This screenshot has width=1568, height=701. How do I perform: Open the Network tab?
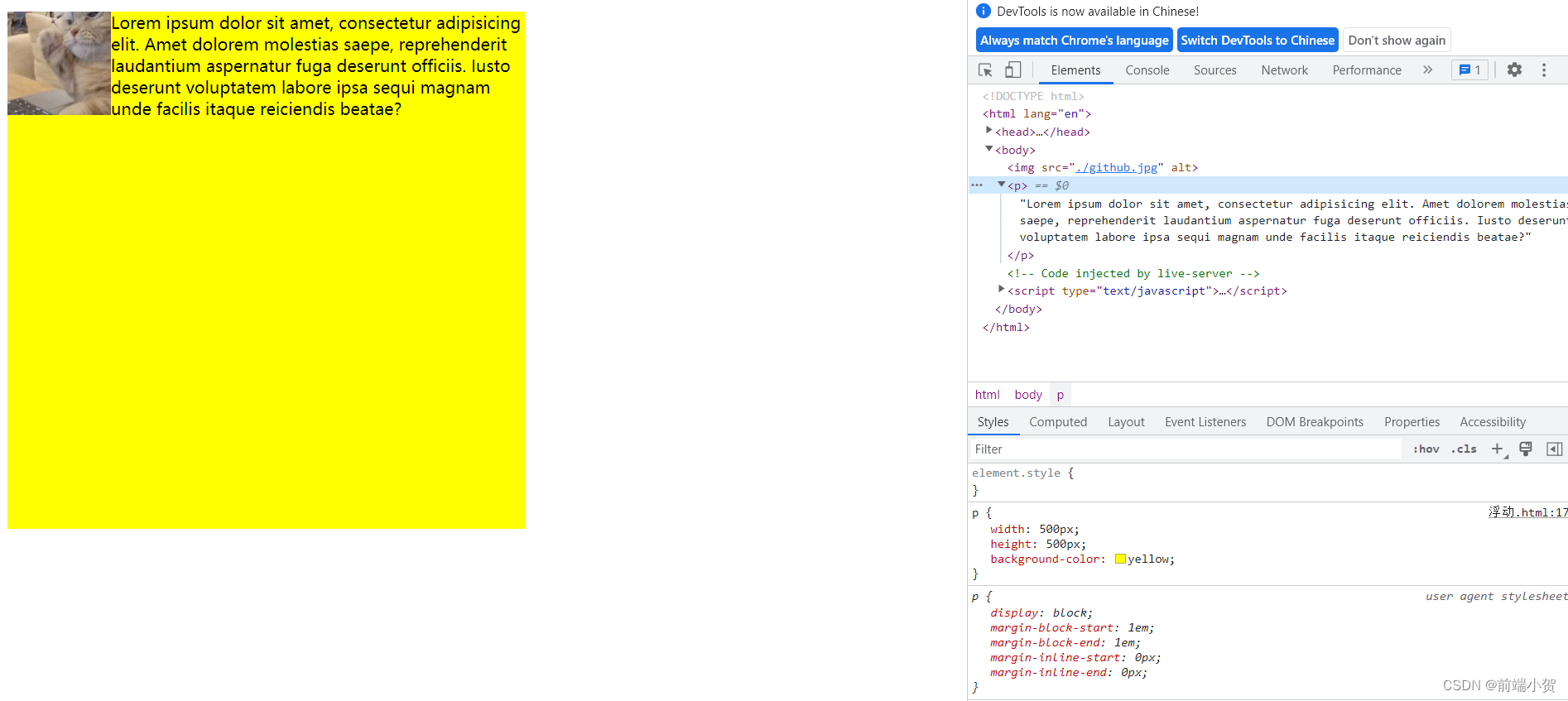[x=1284, y=70]
